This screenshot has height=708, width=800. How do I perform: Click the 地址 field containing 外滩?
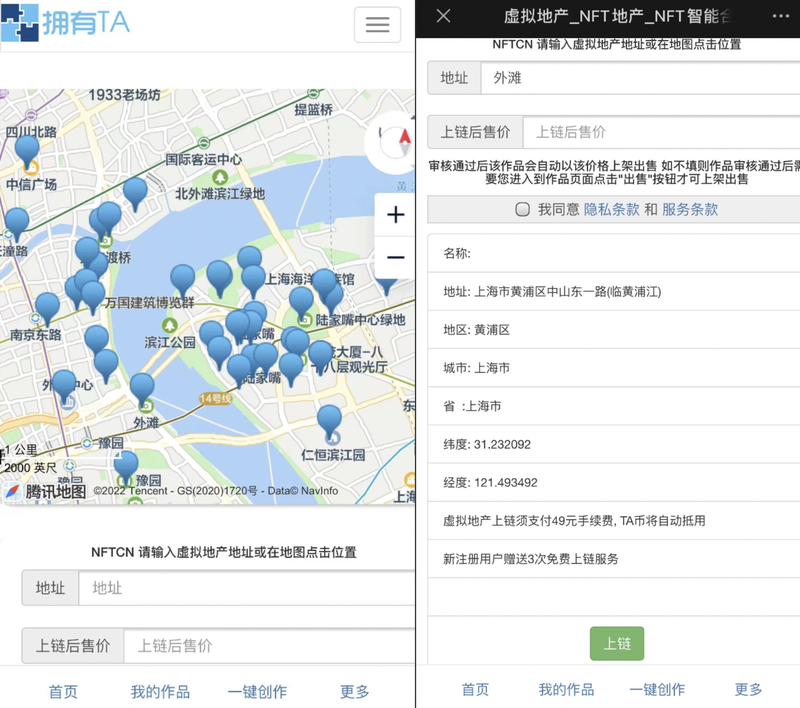click(640, 78)
